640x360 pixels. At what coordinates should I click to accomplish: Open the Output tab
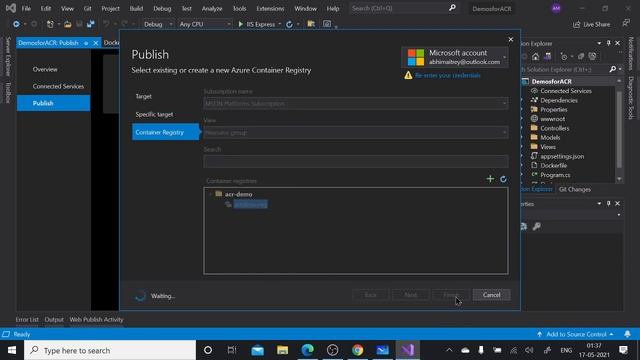coord(54,320)
